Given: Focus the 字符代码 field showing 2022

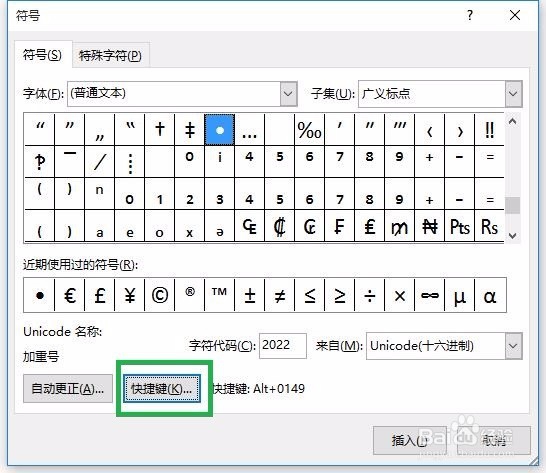Looking at the screenshot, I should click(x=283, y=346).
